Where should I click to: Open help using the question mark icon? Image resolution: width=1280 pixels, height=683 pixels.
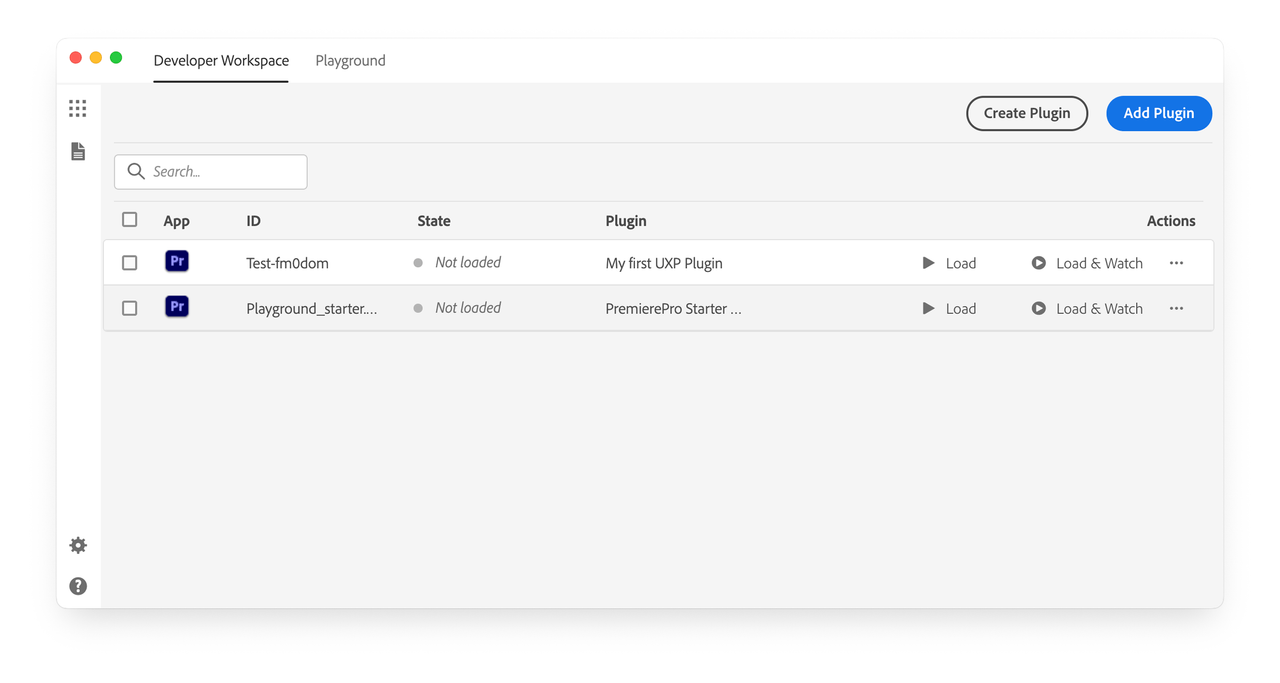point(77,586)
